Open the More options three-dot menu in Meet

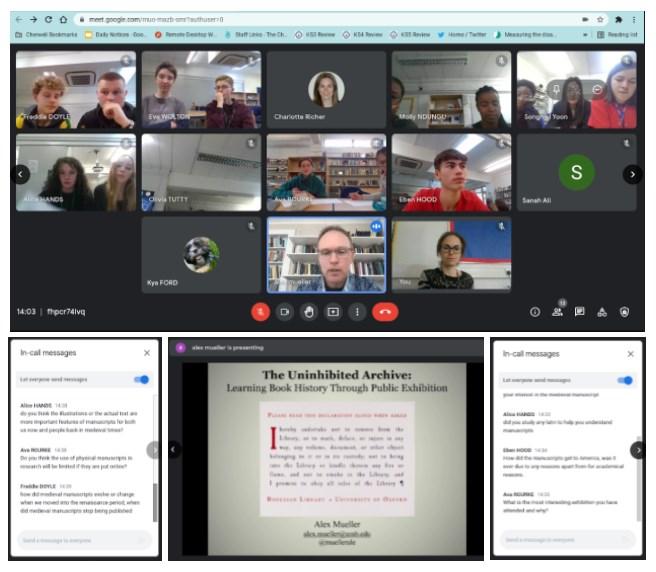tap(357, 312)
